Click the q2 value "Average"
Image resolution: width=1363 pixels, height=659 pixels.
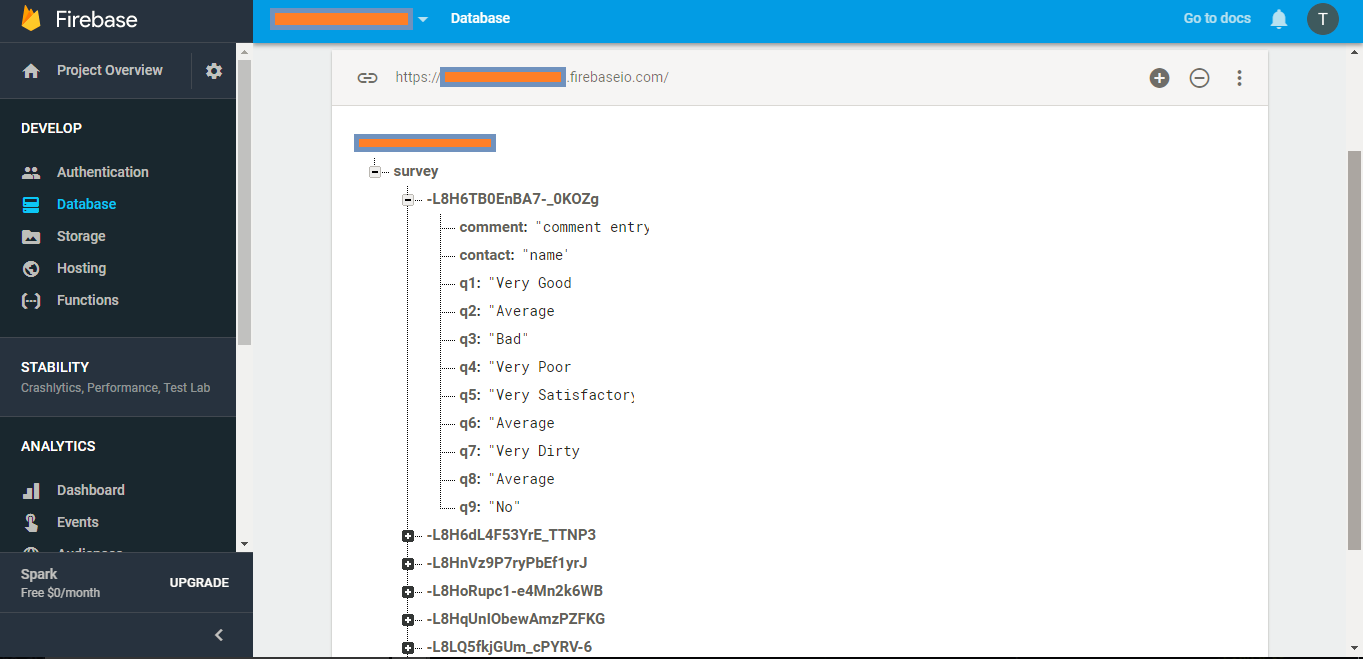point(521,311)
